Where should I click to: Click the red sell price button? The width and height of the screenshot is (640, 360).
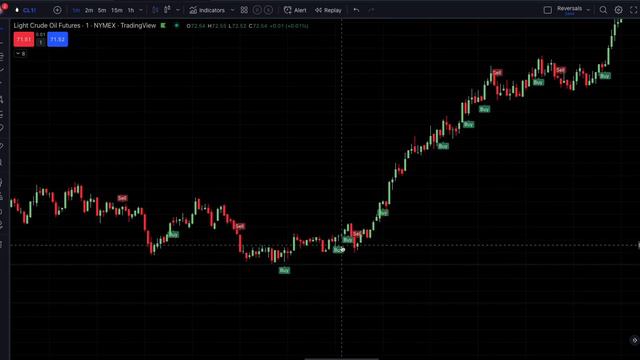tap(24, 40)
